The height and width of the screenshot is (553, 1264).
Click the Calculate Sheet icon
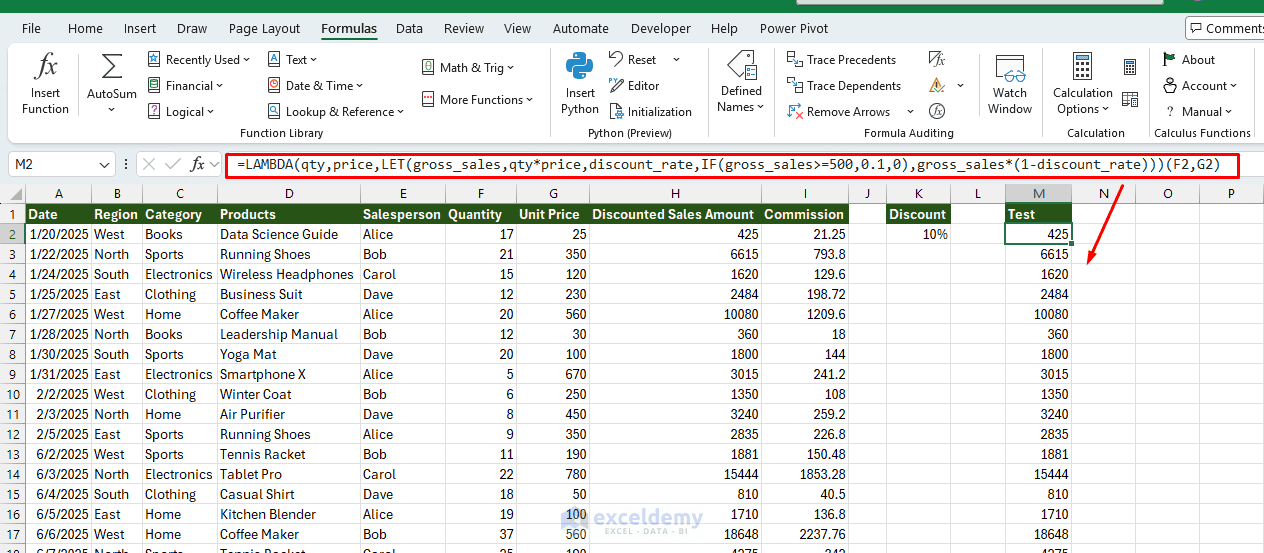tap(1130, 99)
